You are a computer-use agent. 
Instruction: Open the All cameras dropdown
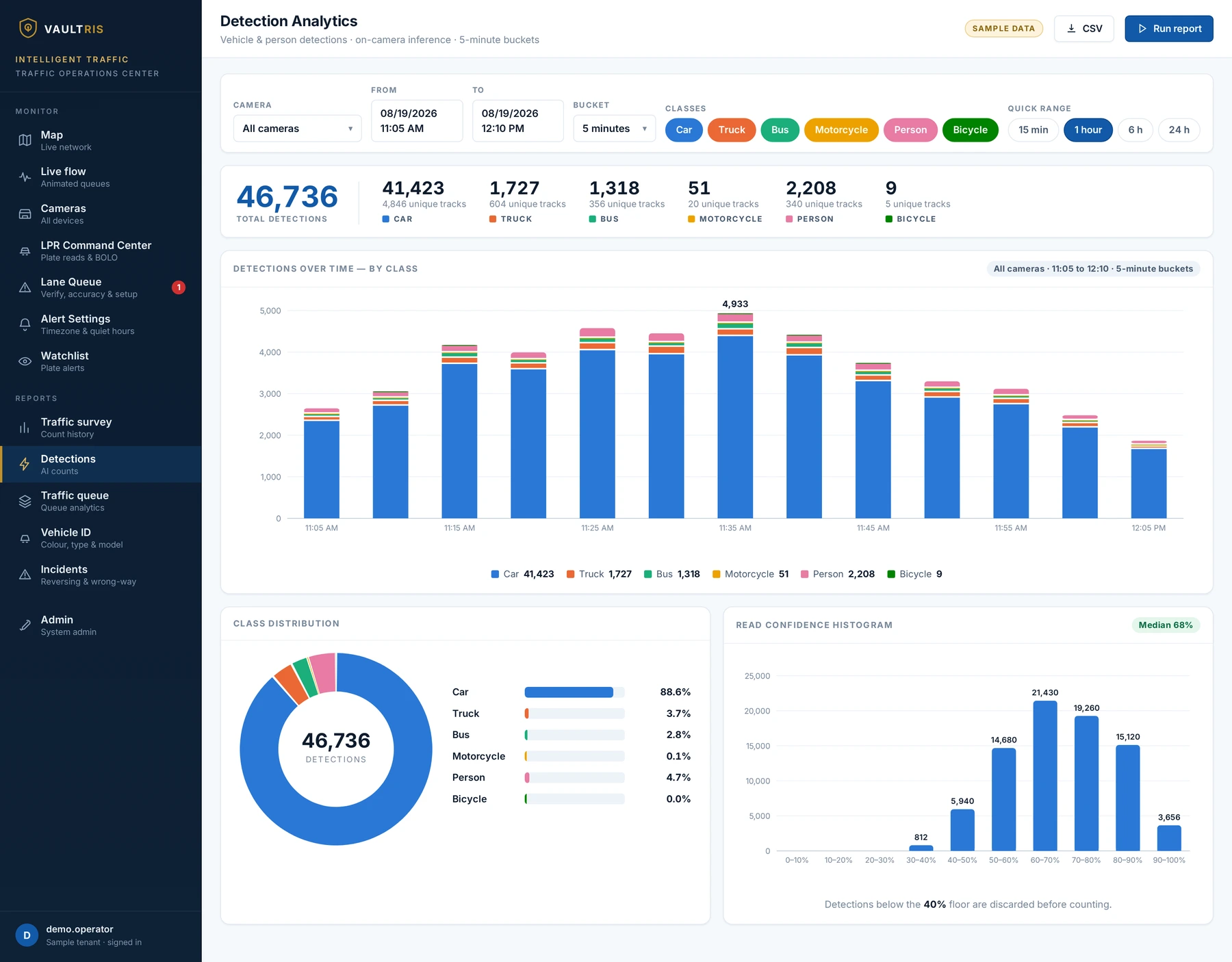coord(297,129)
